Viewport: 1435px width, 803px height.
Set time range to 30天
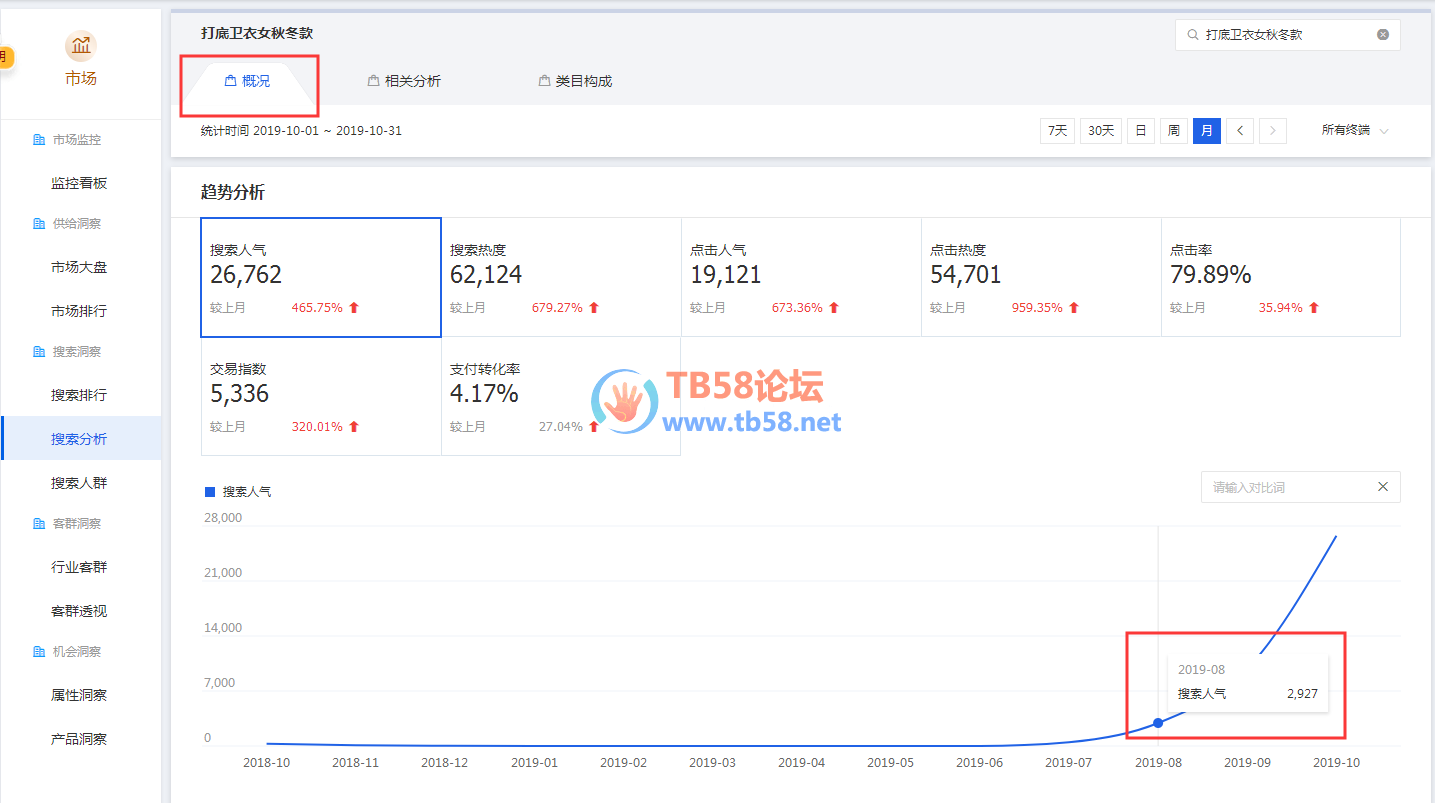tap(1100, 131)
